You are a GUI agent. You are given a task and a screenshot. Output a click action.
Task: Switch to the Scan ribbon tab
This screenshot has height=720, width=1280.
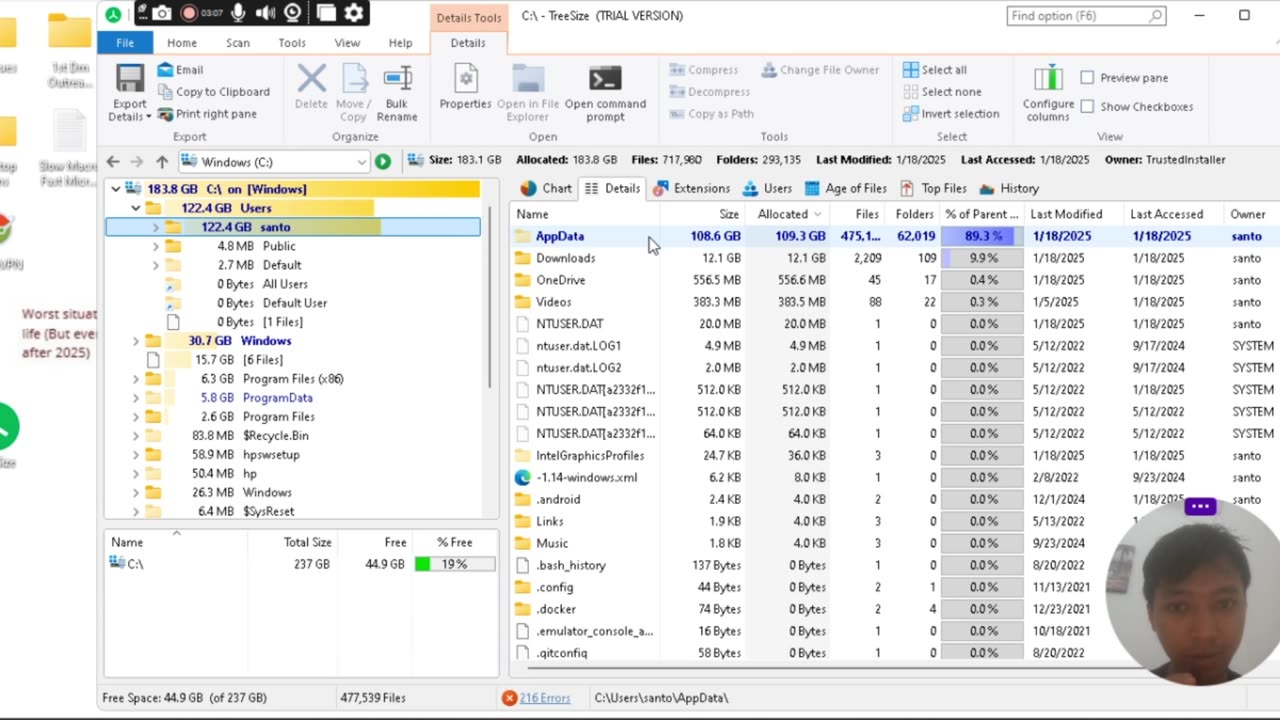pos(238,43)
